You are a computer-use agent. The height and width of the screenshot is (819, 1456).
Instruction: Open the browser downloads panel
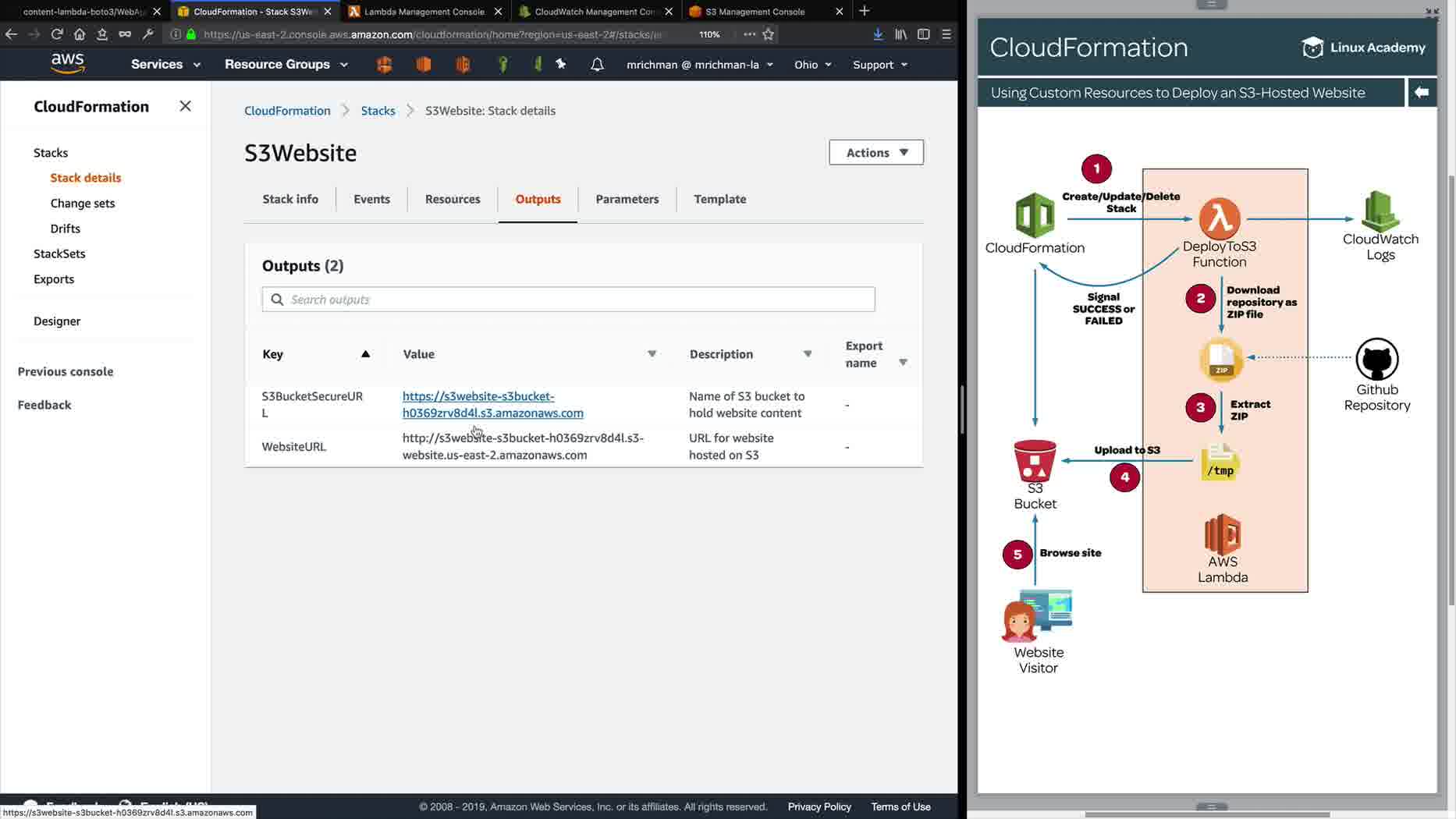pyautogui.click(x=878, y=34)
